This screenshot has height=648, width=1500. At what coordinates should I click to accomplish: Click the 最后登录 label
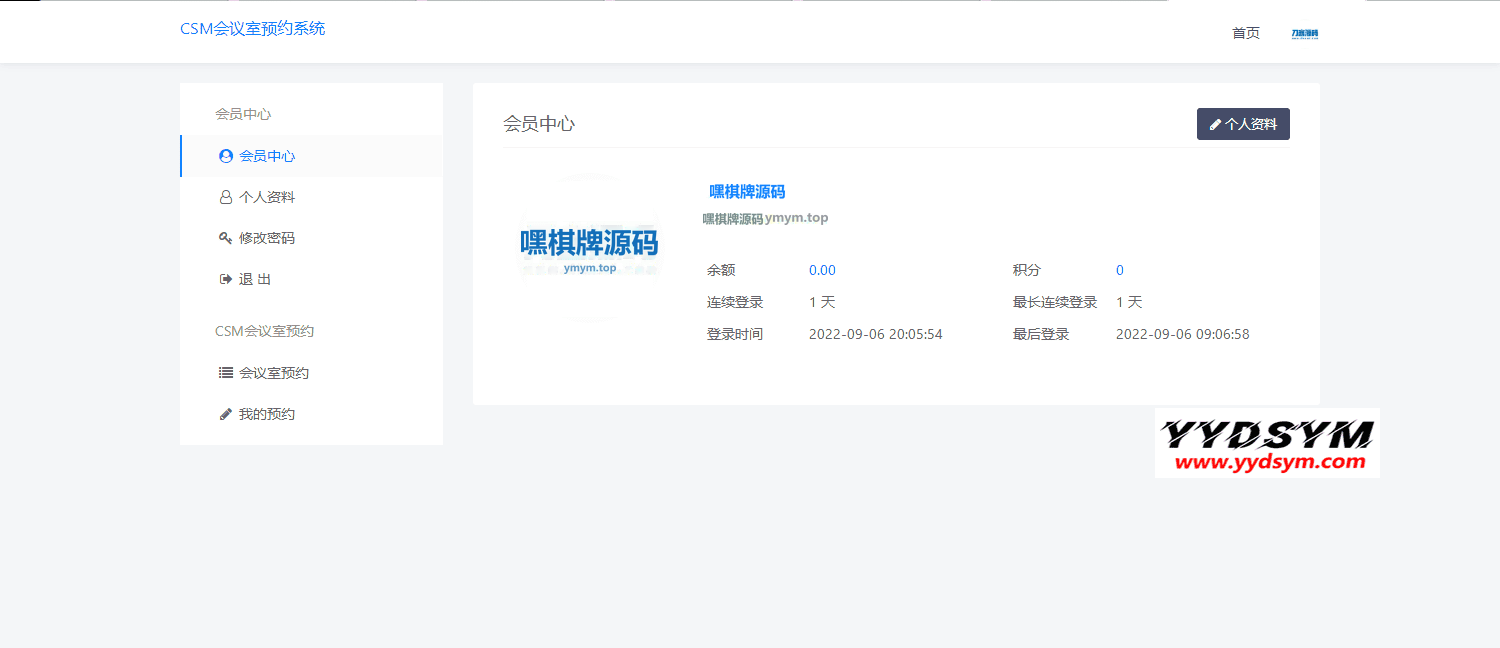click(1041, 334)
